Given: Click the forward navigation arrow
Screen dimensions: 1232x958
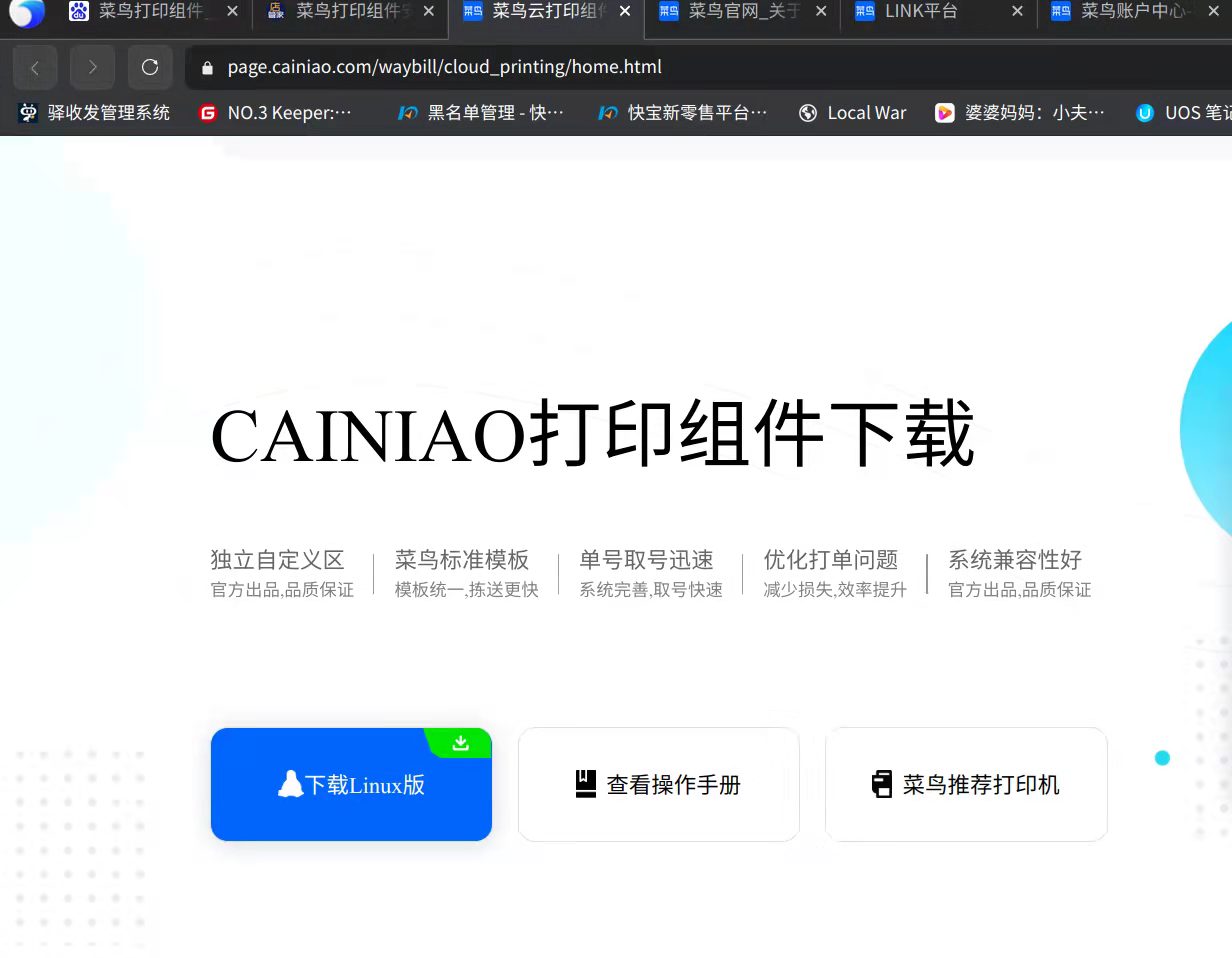Looking at the screenshot, I should pyautogui.click(x=92, y=67).
